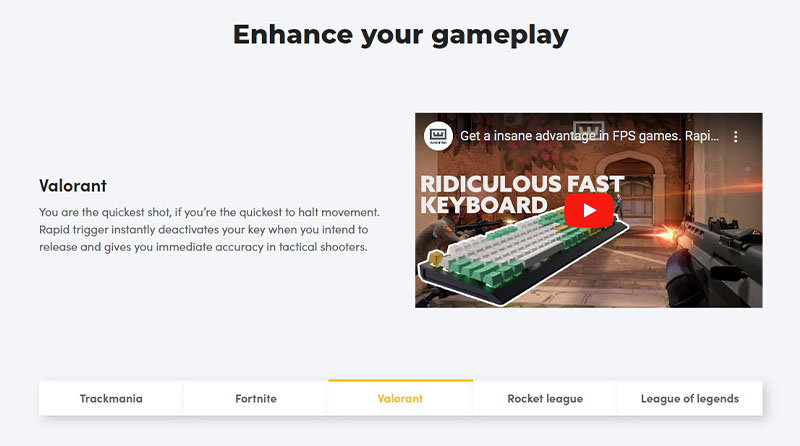The image size is (800, 446).
Task: Click the highlighted Valorant tab
Action: click(400, 398)
